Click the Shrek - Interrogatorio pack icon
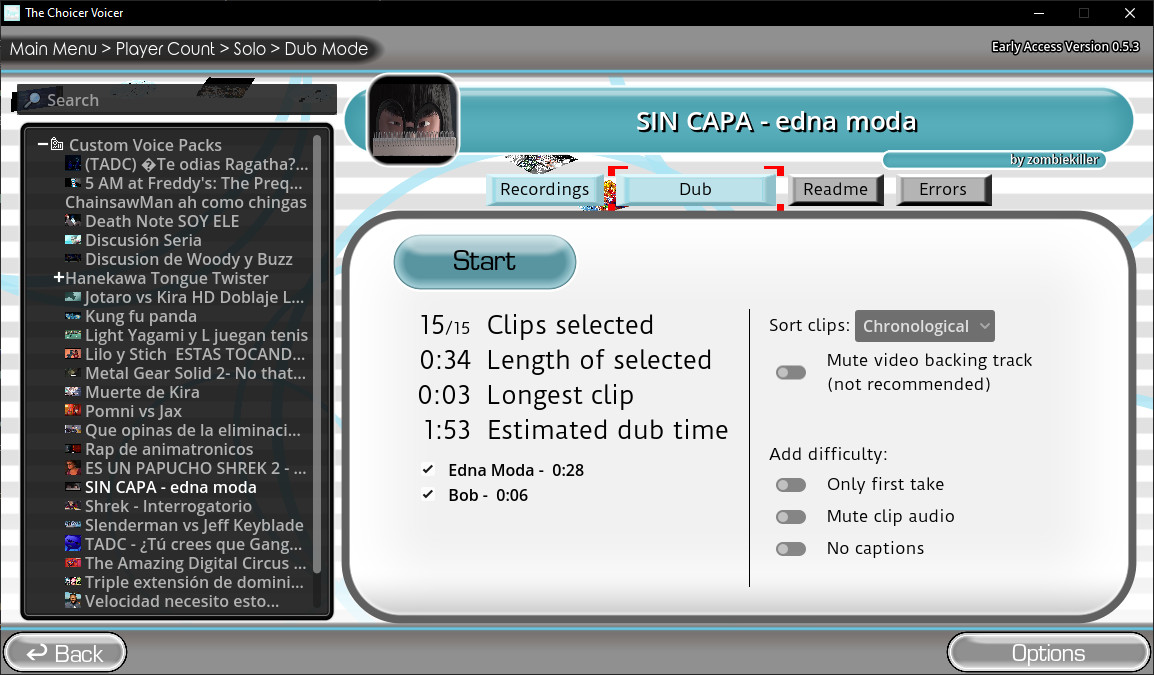The height and width of the screenshot is (675, 1154). [73, 506]
